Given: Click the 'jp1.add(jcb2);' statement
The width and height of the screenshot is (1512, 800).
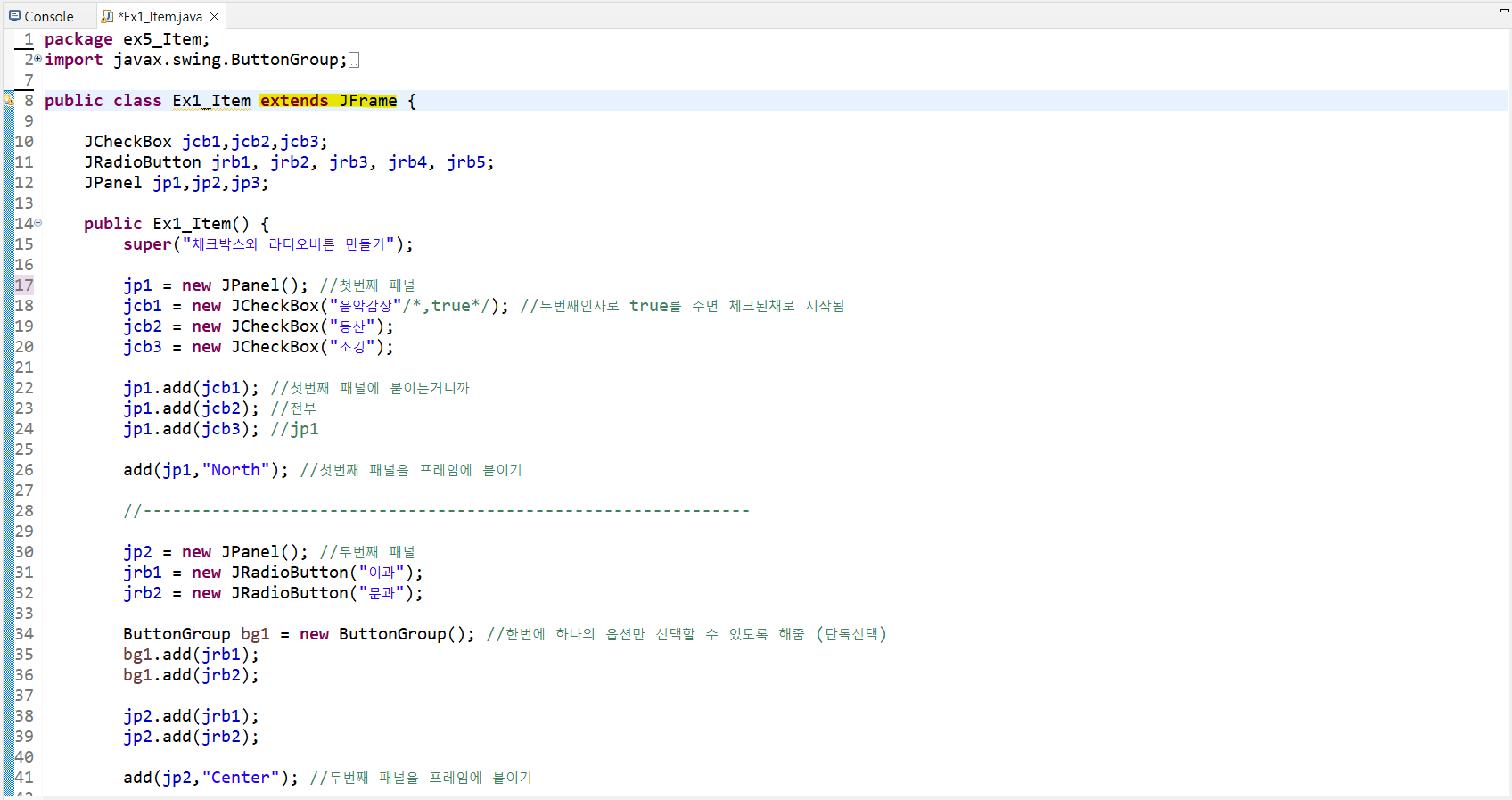Looking at the screenshot, I should click(x=192, y=408).
